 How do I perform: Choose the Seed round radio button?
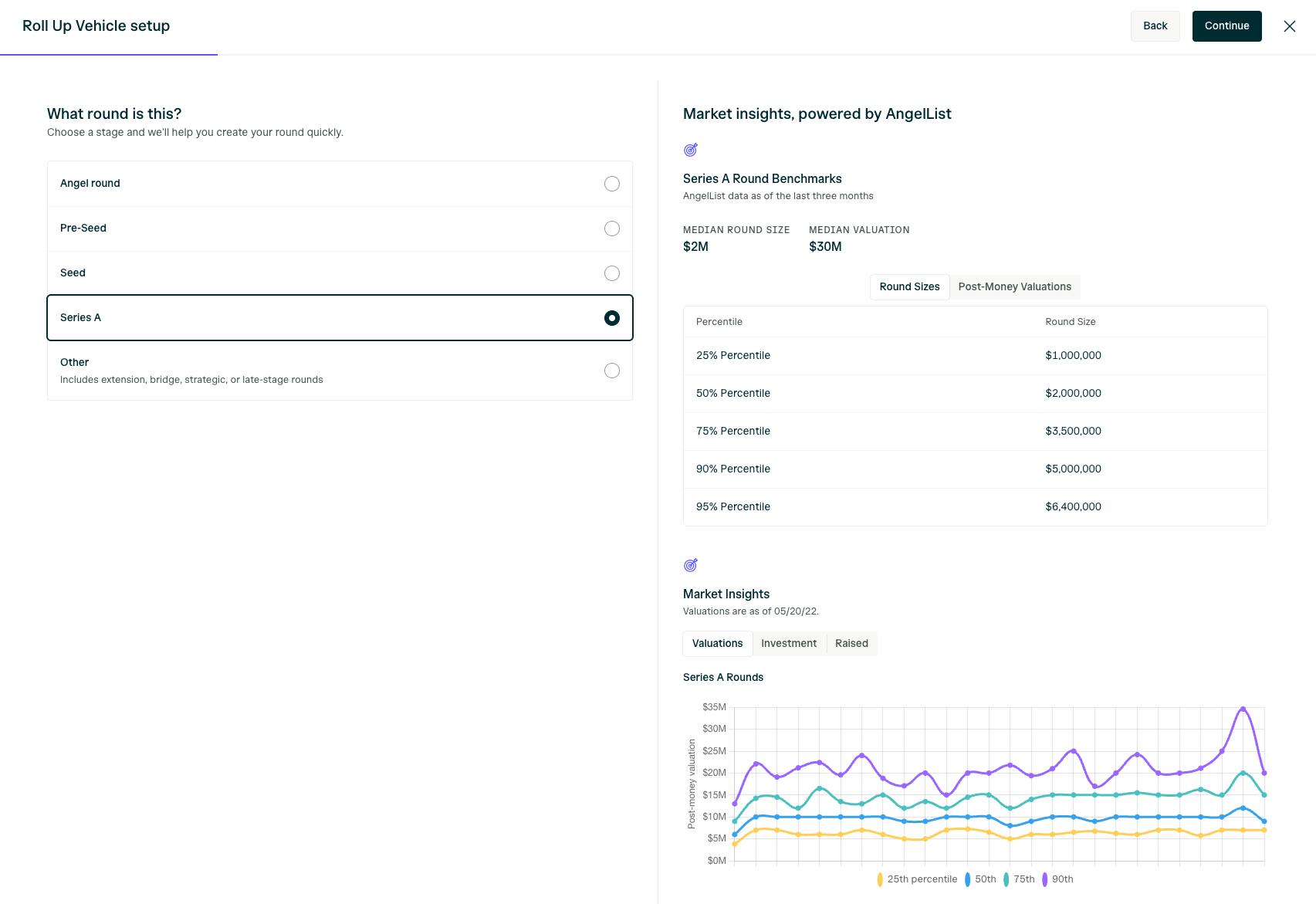[612, 273]
